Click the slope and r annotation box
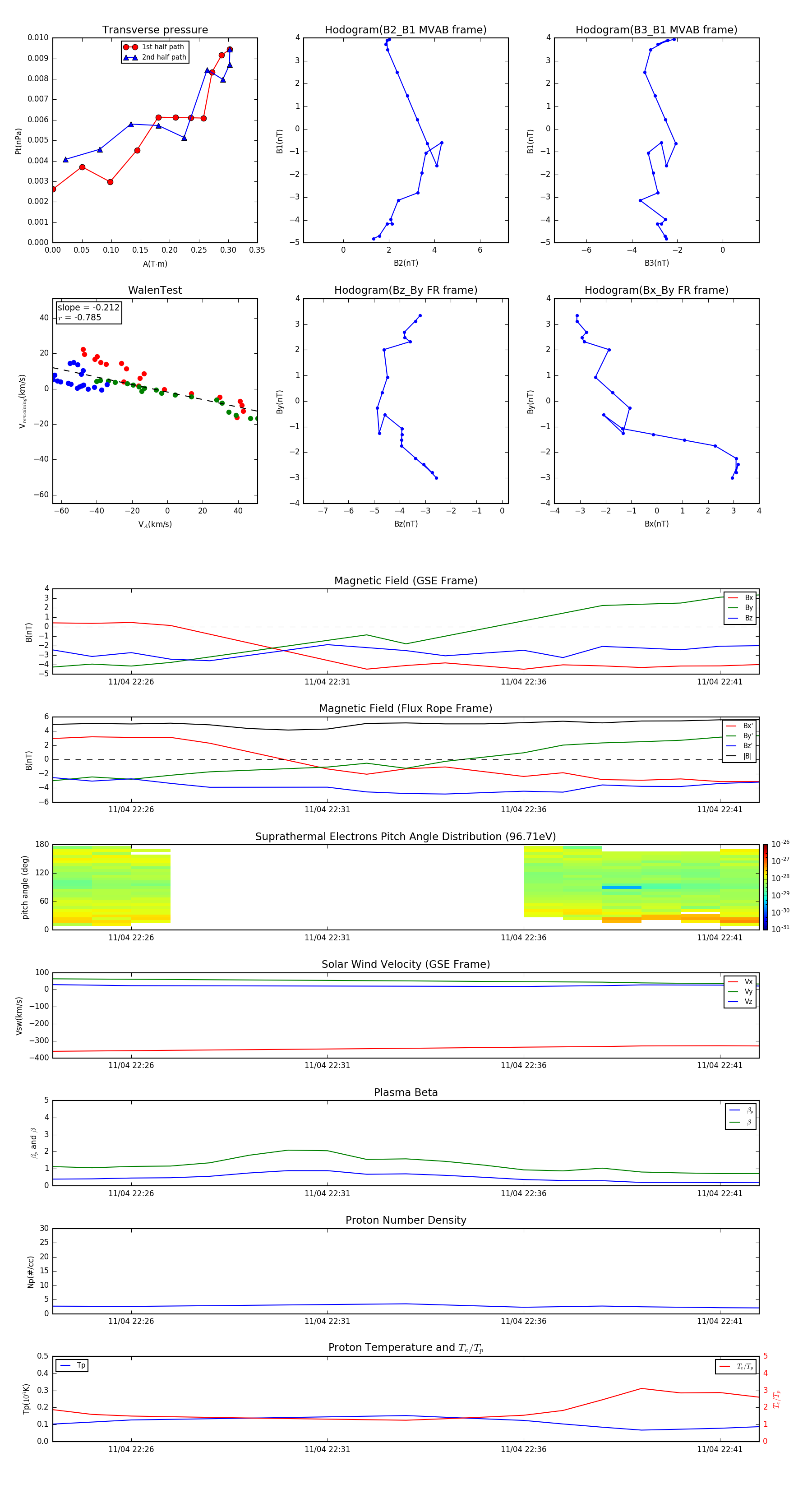The width and height of the screenshot is (812, 1489). (x=88, y=313)
